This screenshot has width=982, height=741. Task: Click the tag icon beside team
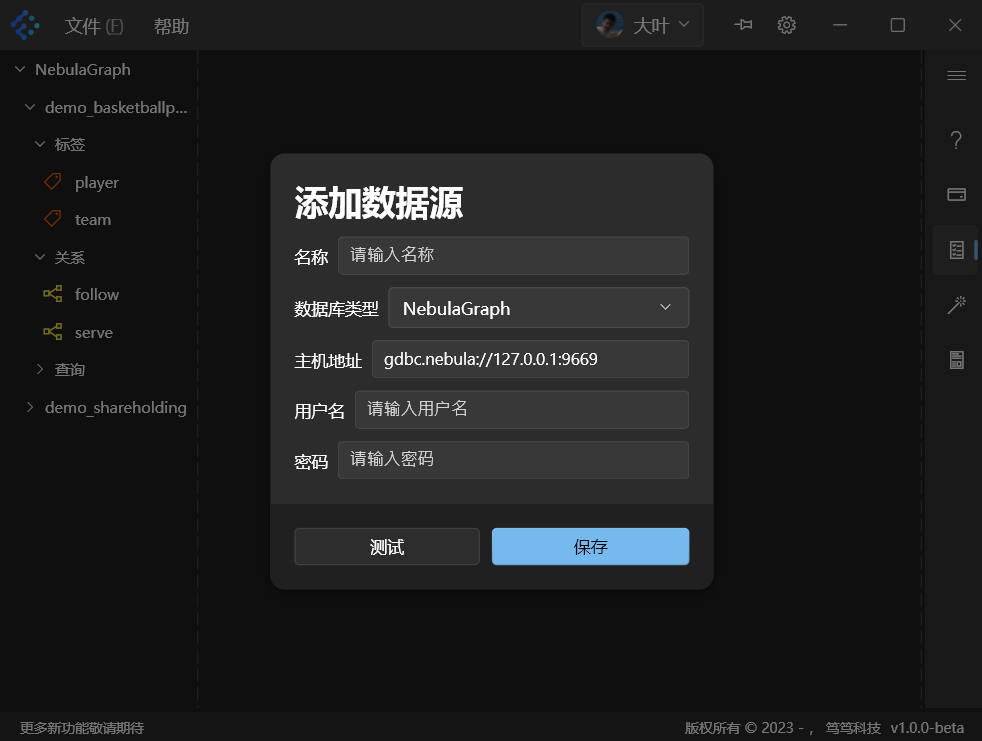tap(53, 219)
